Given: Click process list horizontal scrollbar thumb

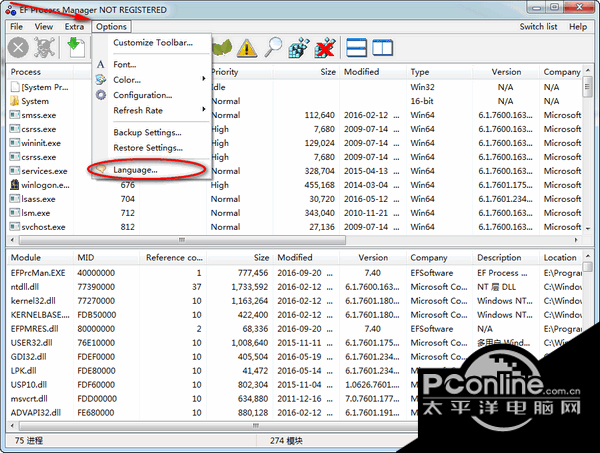Looking at the screenshot, I should pyautogui.click(x=182, y=240).
